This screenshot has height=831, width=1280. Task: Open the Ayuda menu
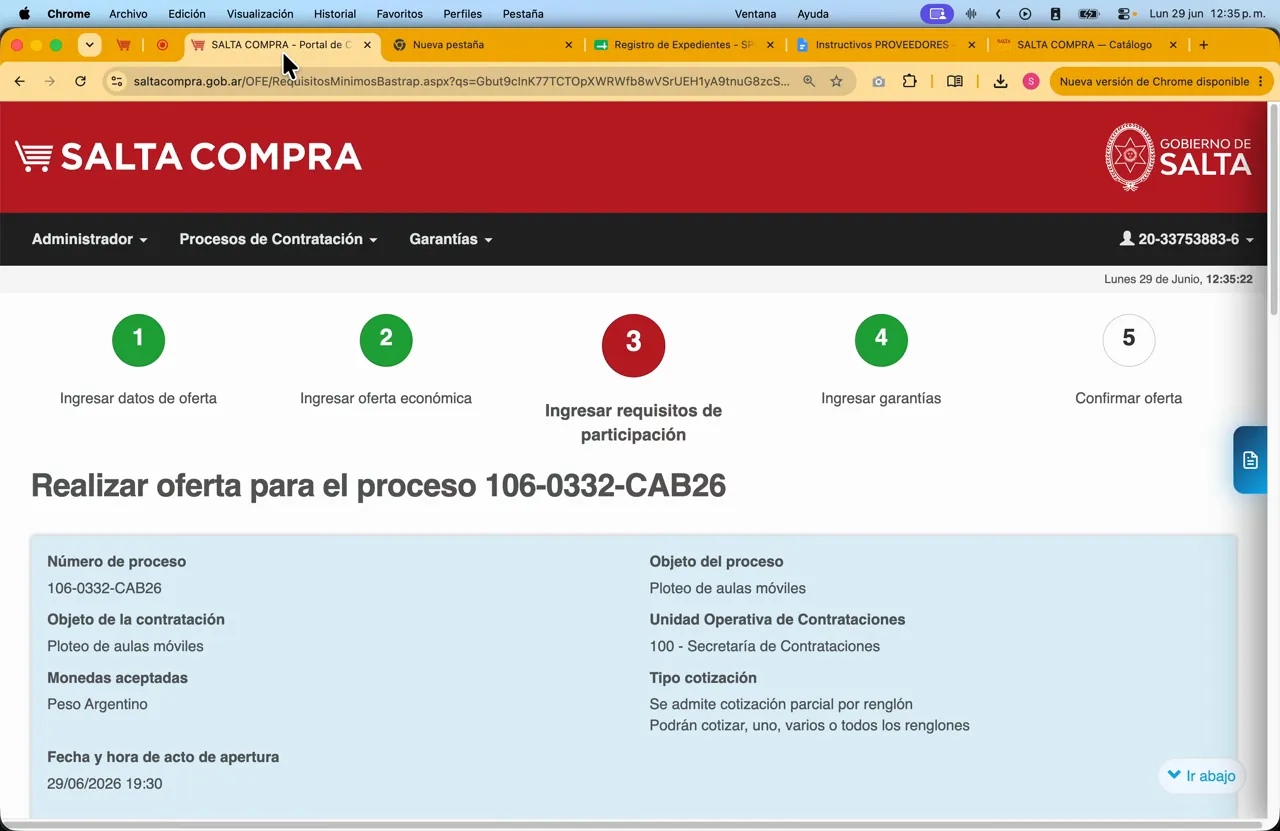coord(813,14)
